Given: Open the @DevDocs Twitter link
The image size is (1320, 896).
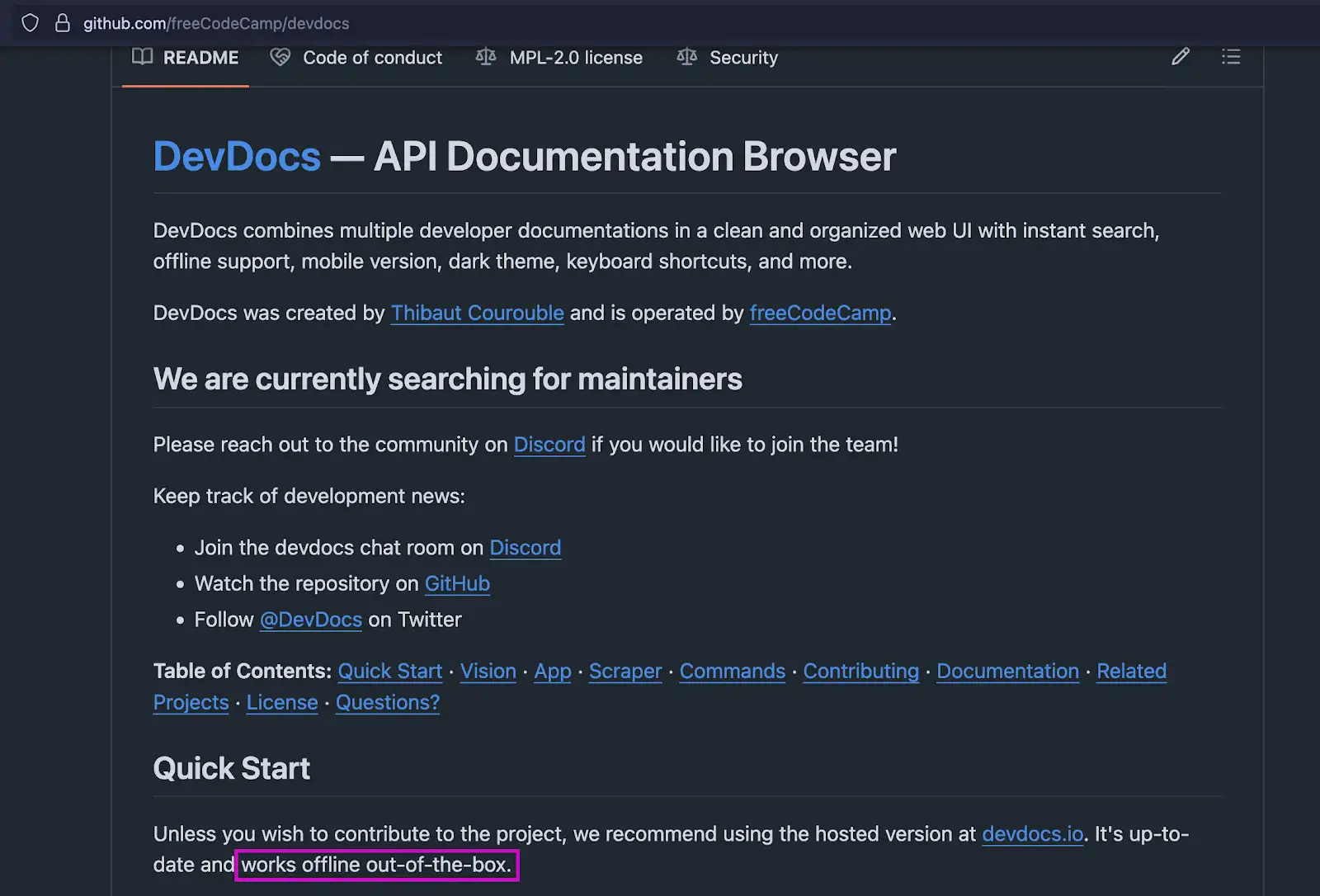Looking at the screenshot, I should [311, 620].
